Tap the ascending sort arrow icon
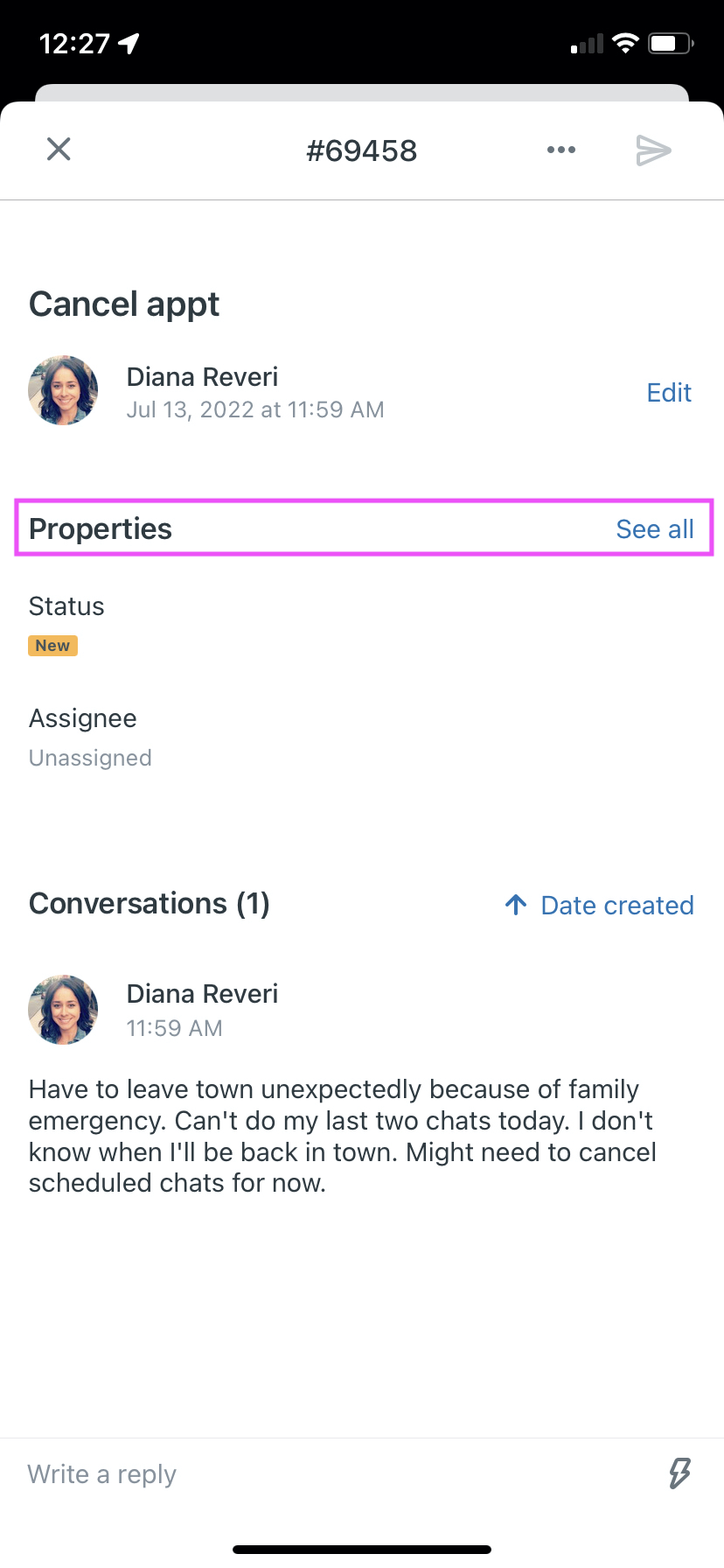Viewport: 724px width, 1568px height. 516,905
